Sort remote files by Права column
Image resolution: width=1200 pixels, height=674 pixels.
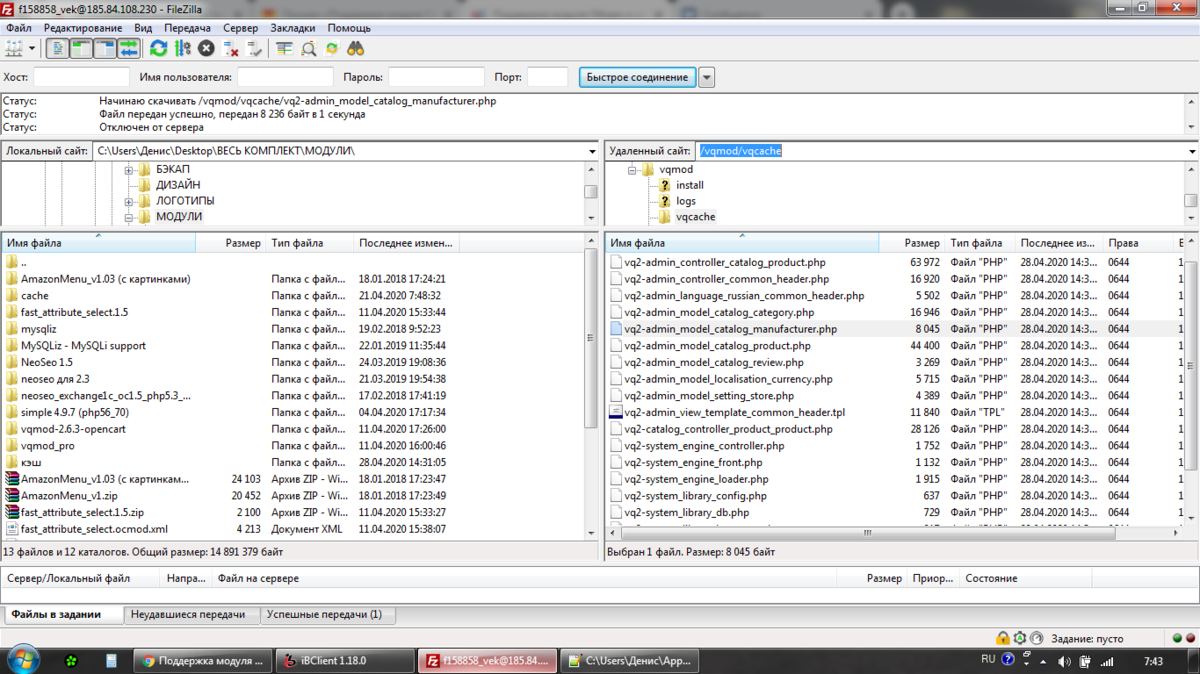point(1138,243)
